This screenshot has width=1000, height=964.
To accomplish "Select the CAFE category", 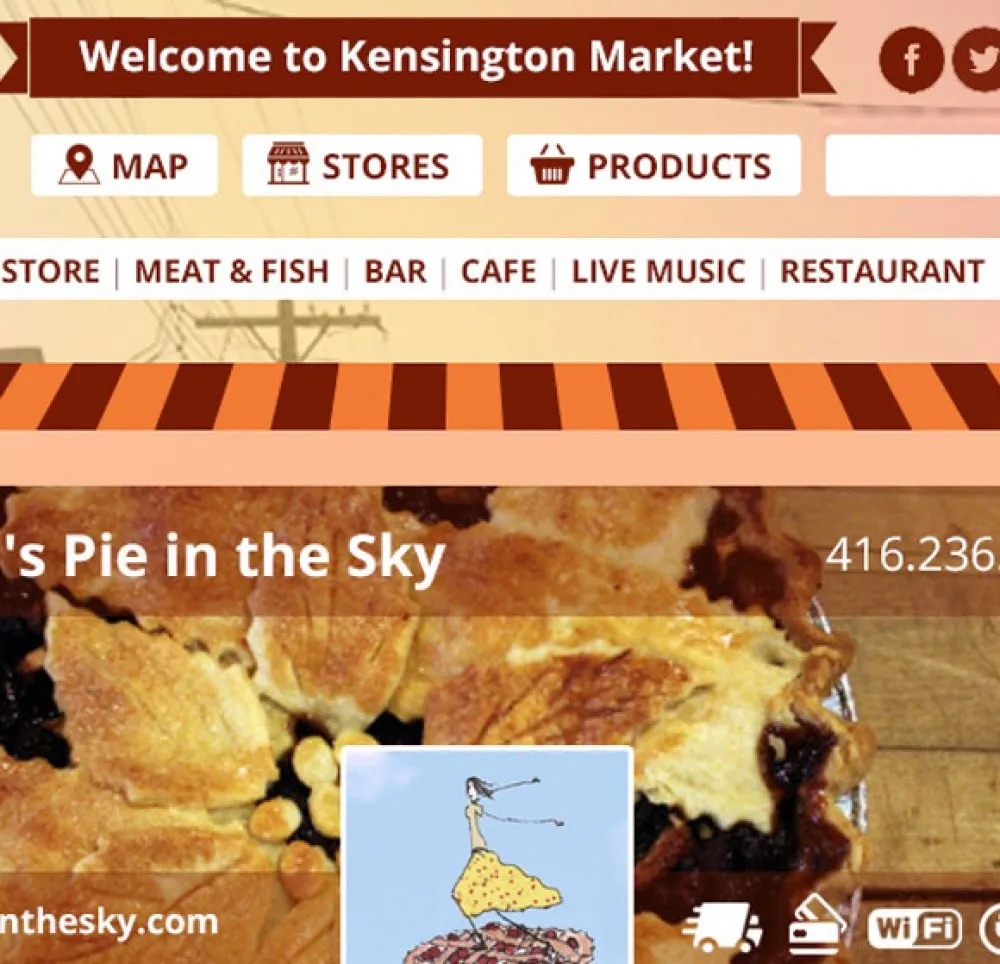I will point(499,271).
